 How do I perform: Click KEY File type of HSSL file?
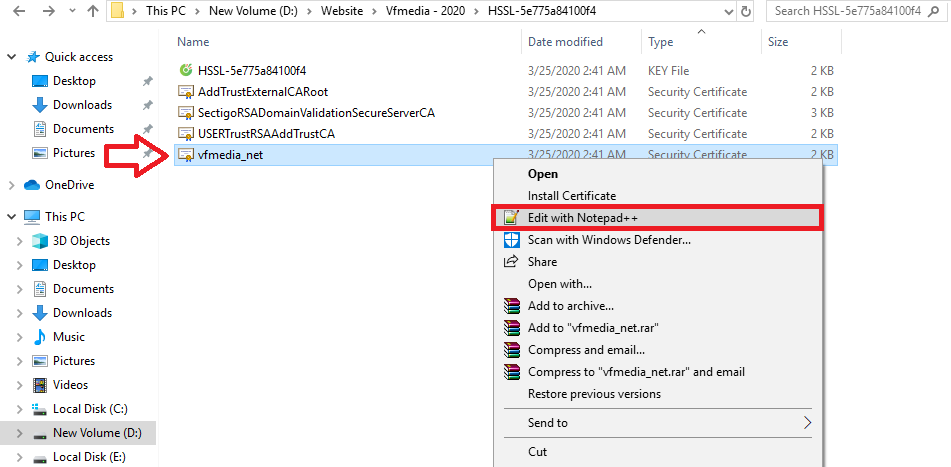coord(668,71)
